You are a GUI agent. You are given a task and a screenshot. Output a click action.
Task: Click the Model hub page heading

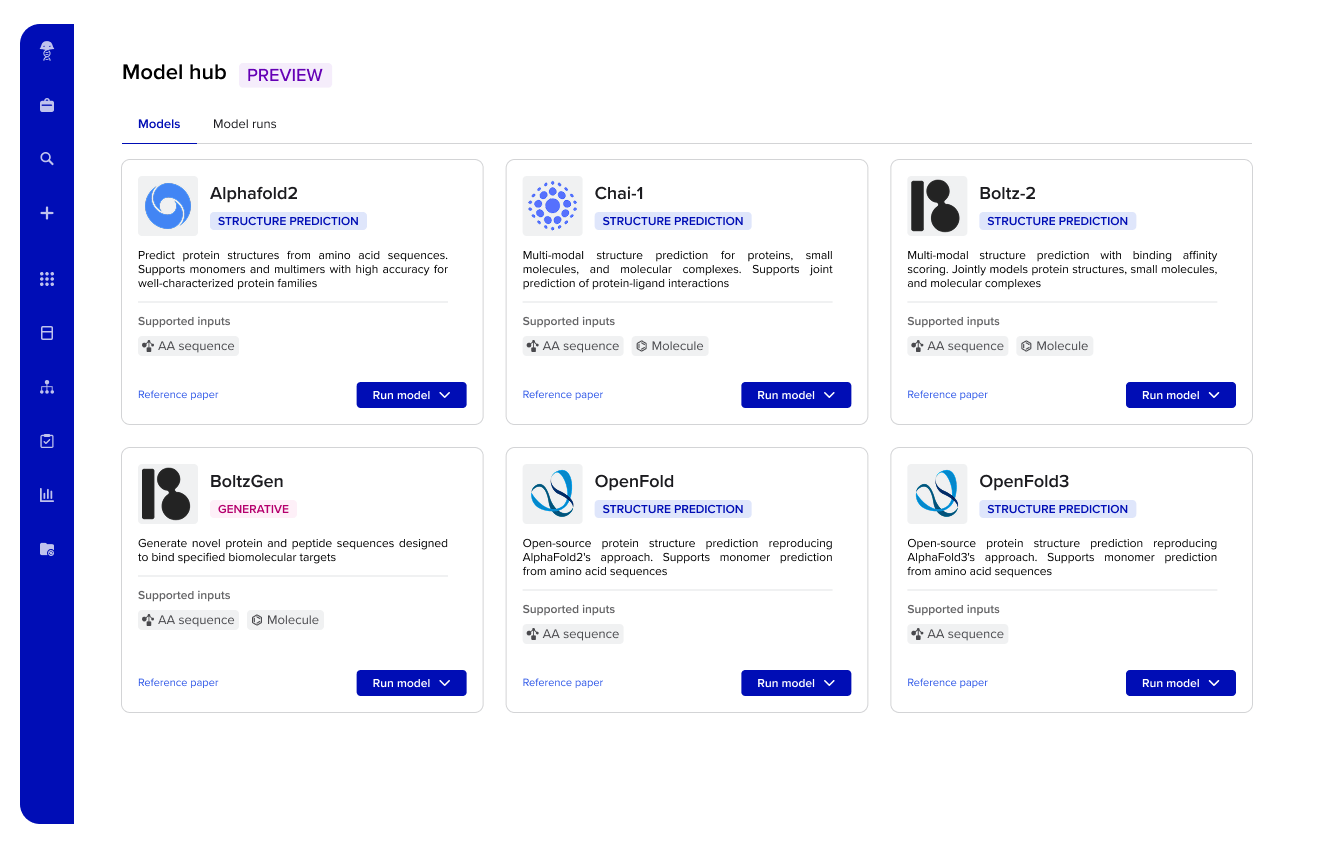(x=174, y=73)
